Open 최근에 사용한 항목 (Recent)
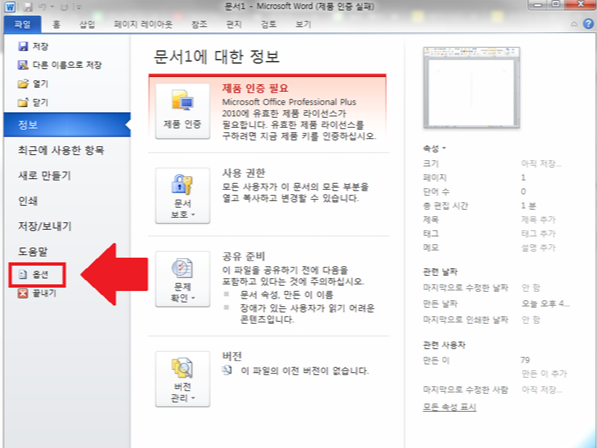 [61, 150]
